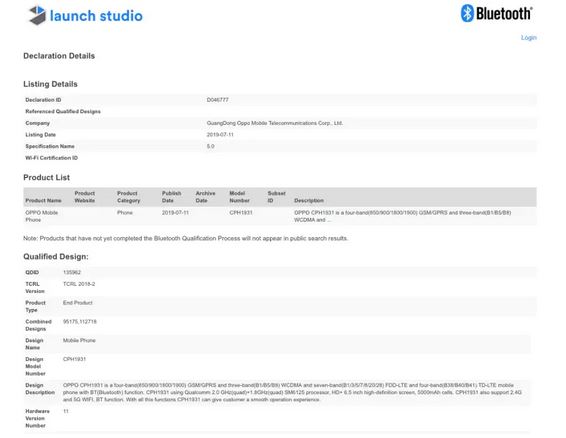Select Specification Name value 5.0

click(210, 146)
